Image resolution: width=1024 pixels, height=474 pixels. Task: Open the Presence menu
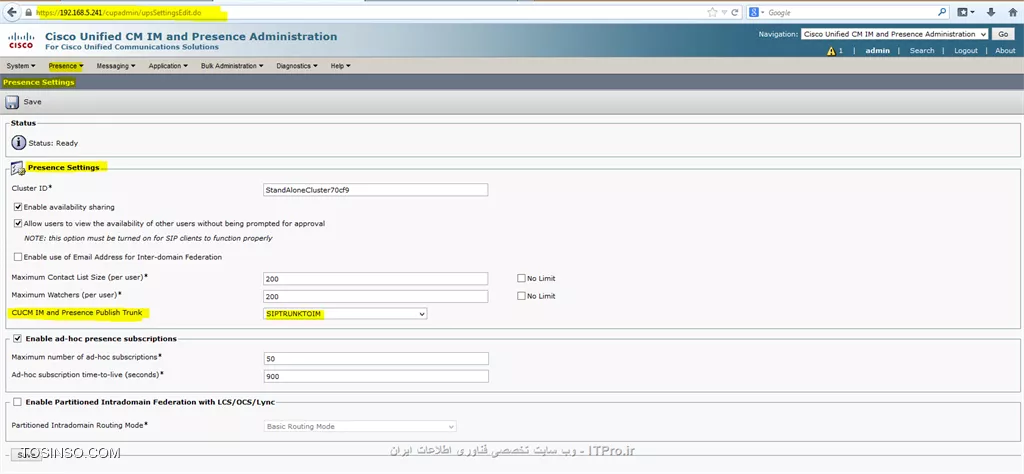click(66, 66)
